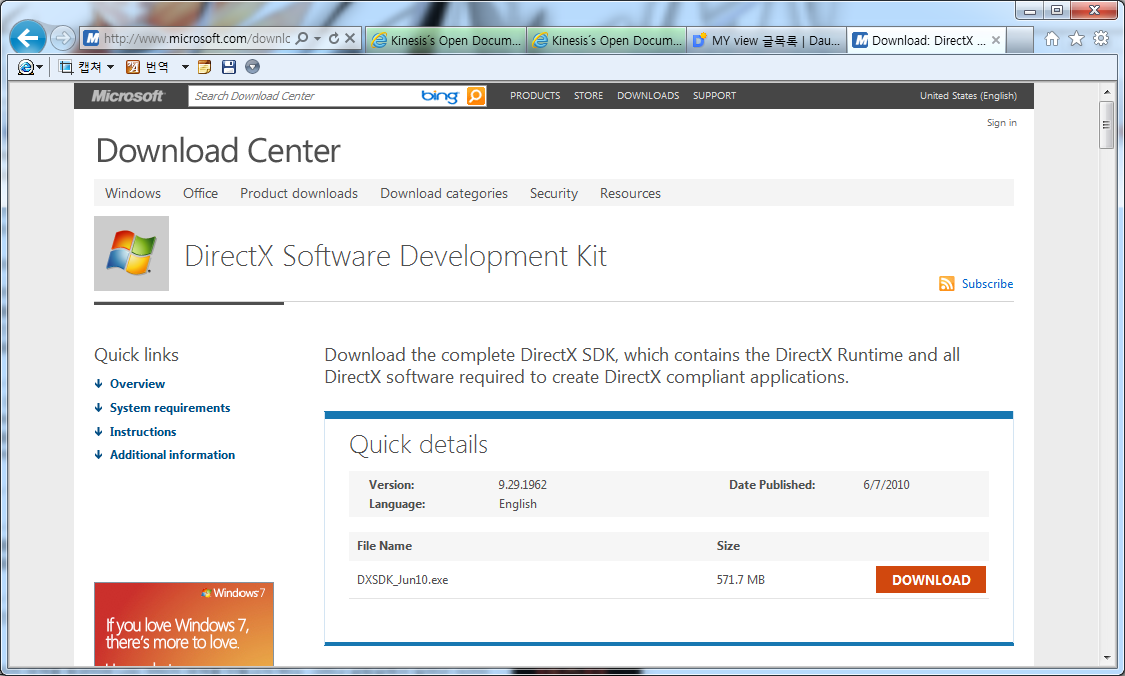Open the address bar autocomplete dropdown arrow
Screen dimensions: 1125x676
(x=317, y=39)
